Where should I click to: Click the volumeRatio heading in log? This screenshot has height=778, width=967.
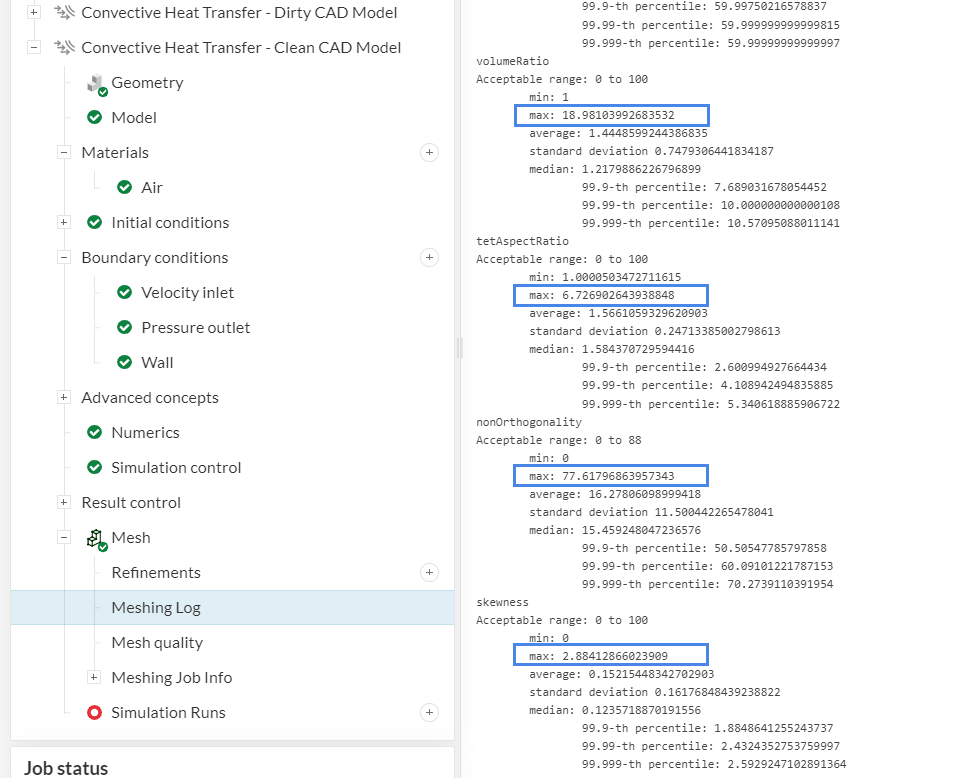[512, 61]
